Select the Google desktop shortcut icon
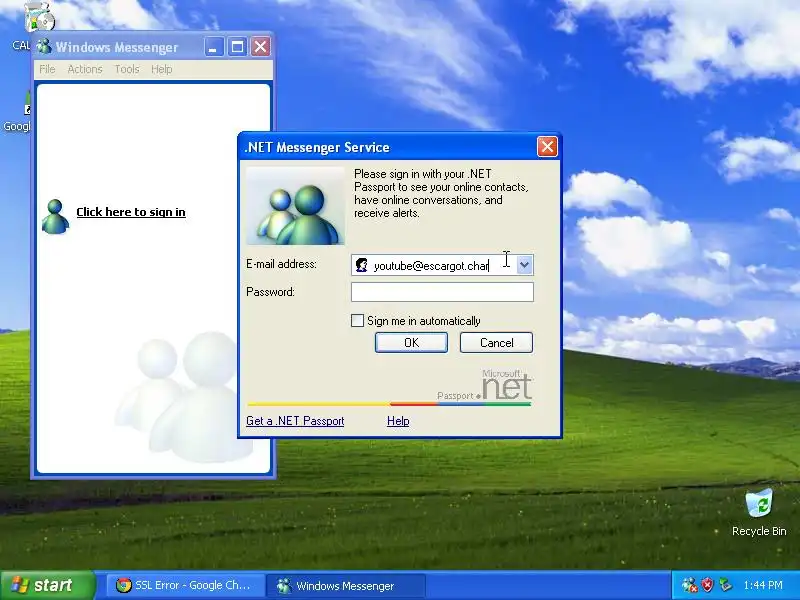The height and width of the screenshot is (600, 800). [x=26, y=104]
